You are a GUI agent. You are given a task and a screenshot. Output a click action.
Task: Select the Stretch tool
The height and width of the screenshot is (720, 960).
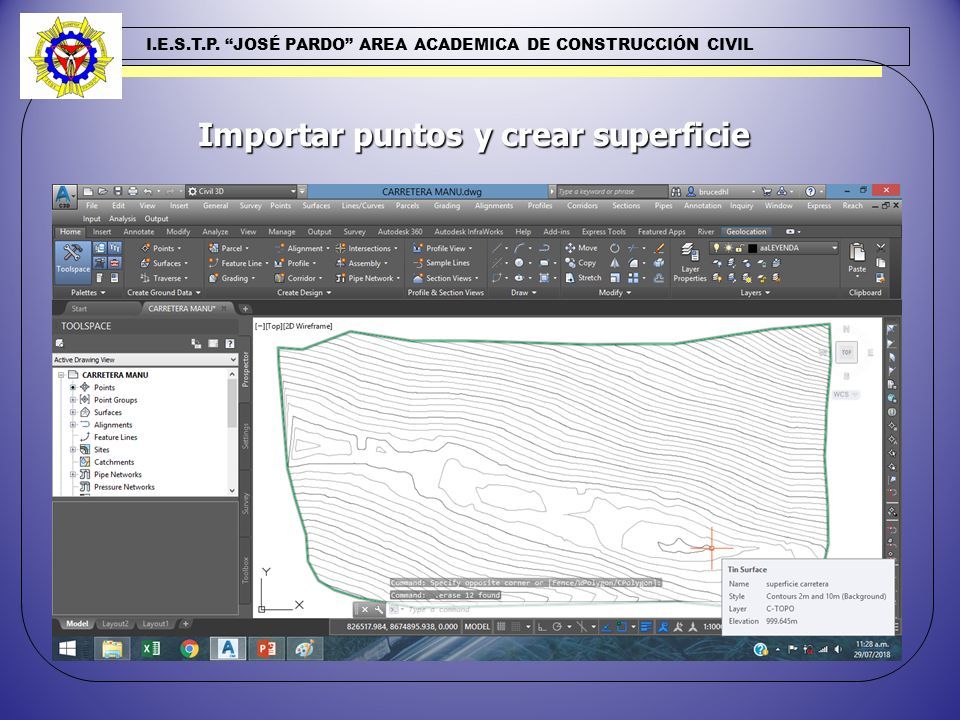pyautogui.click(x=583, y=278)
